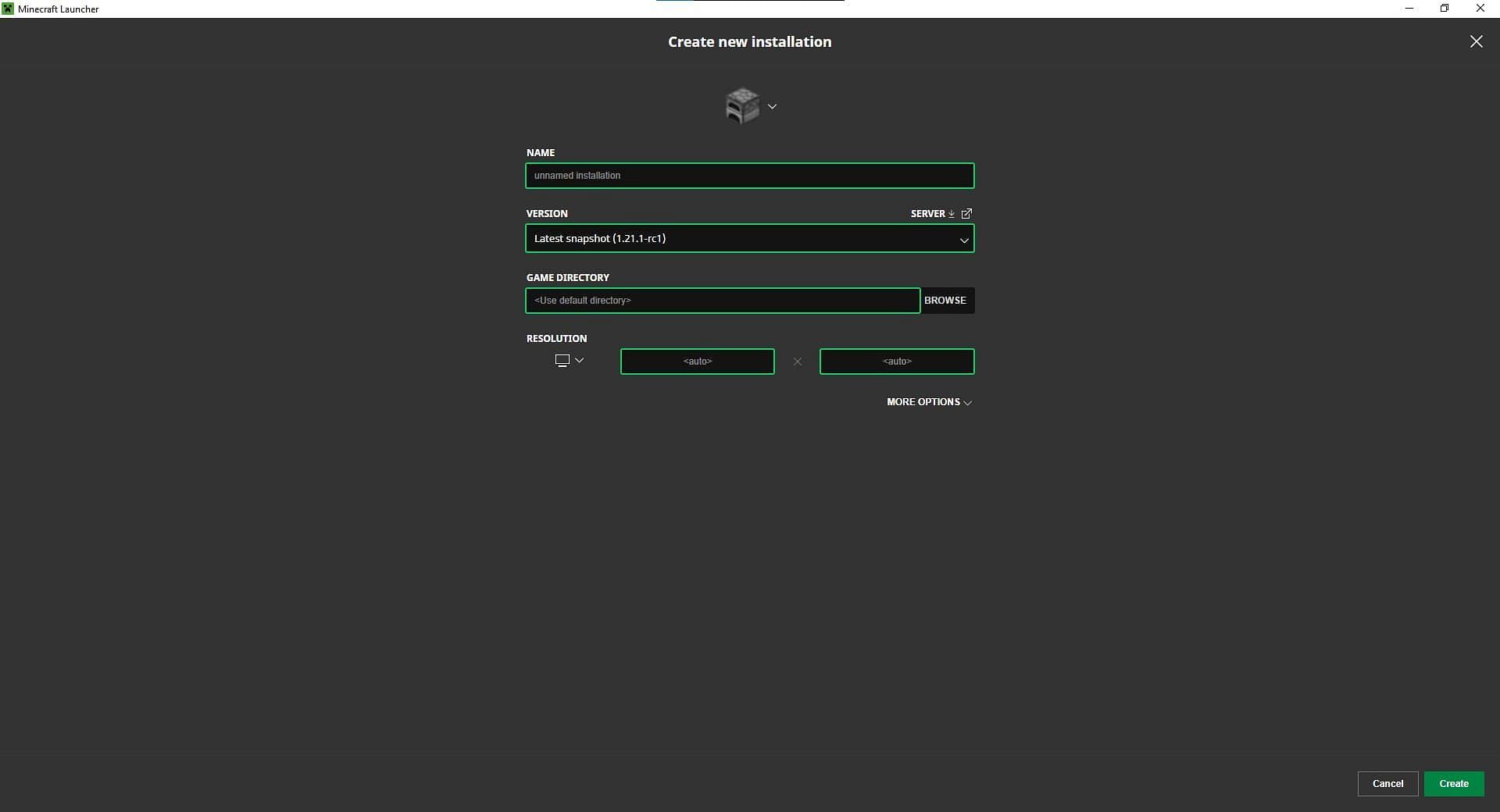
Task: Open the server external link icon
Action: [966, 213]
